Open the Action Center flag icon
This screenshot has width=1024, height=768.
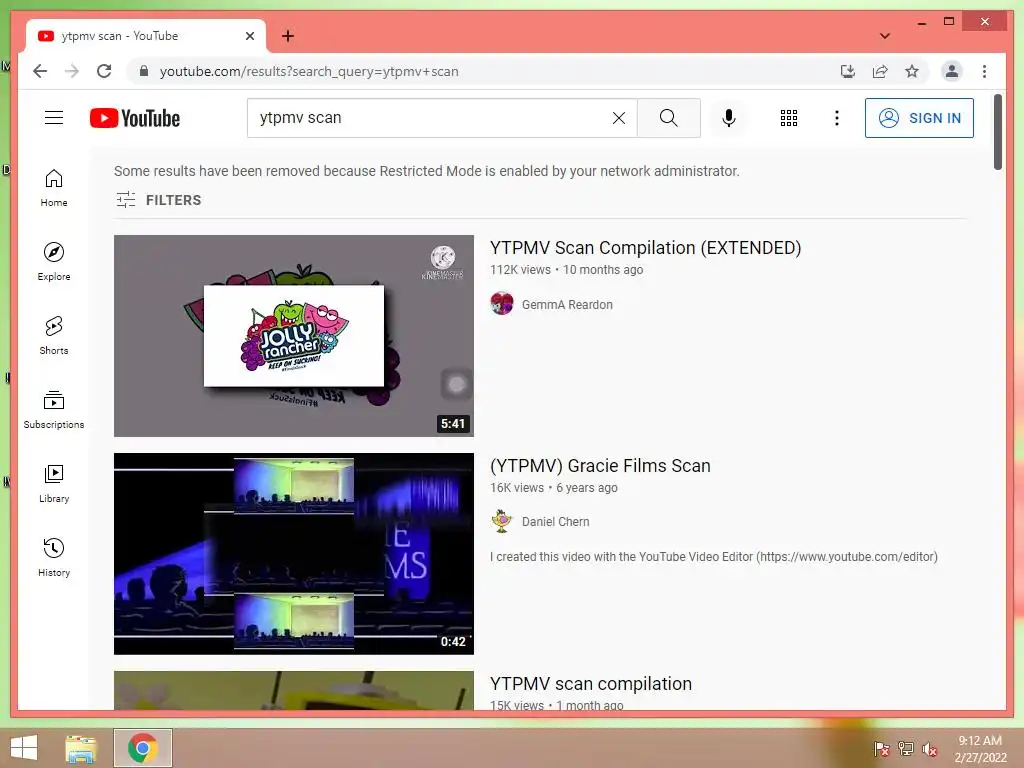(x=881, y=748)
